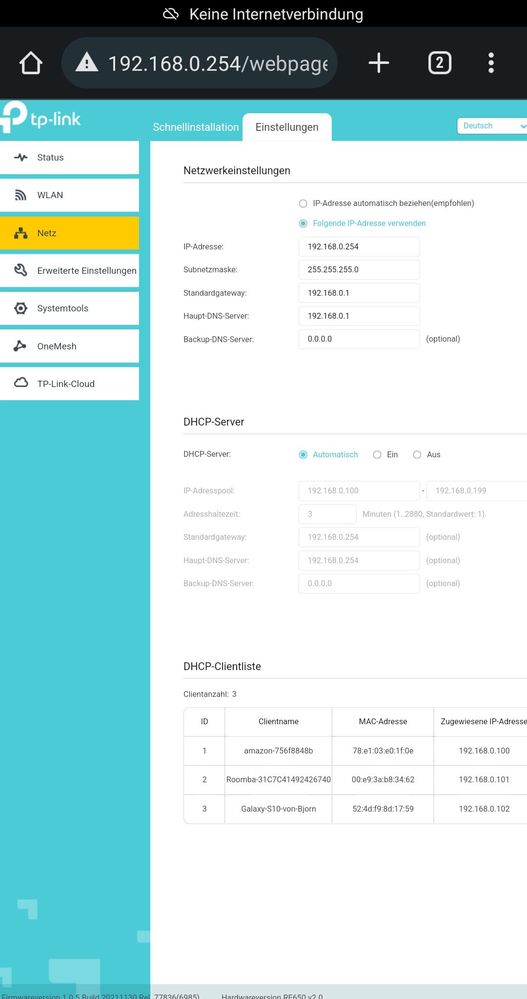Click the DHCP Haupt-DNS-Server field
527x999 pixels.
point(359,561)
